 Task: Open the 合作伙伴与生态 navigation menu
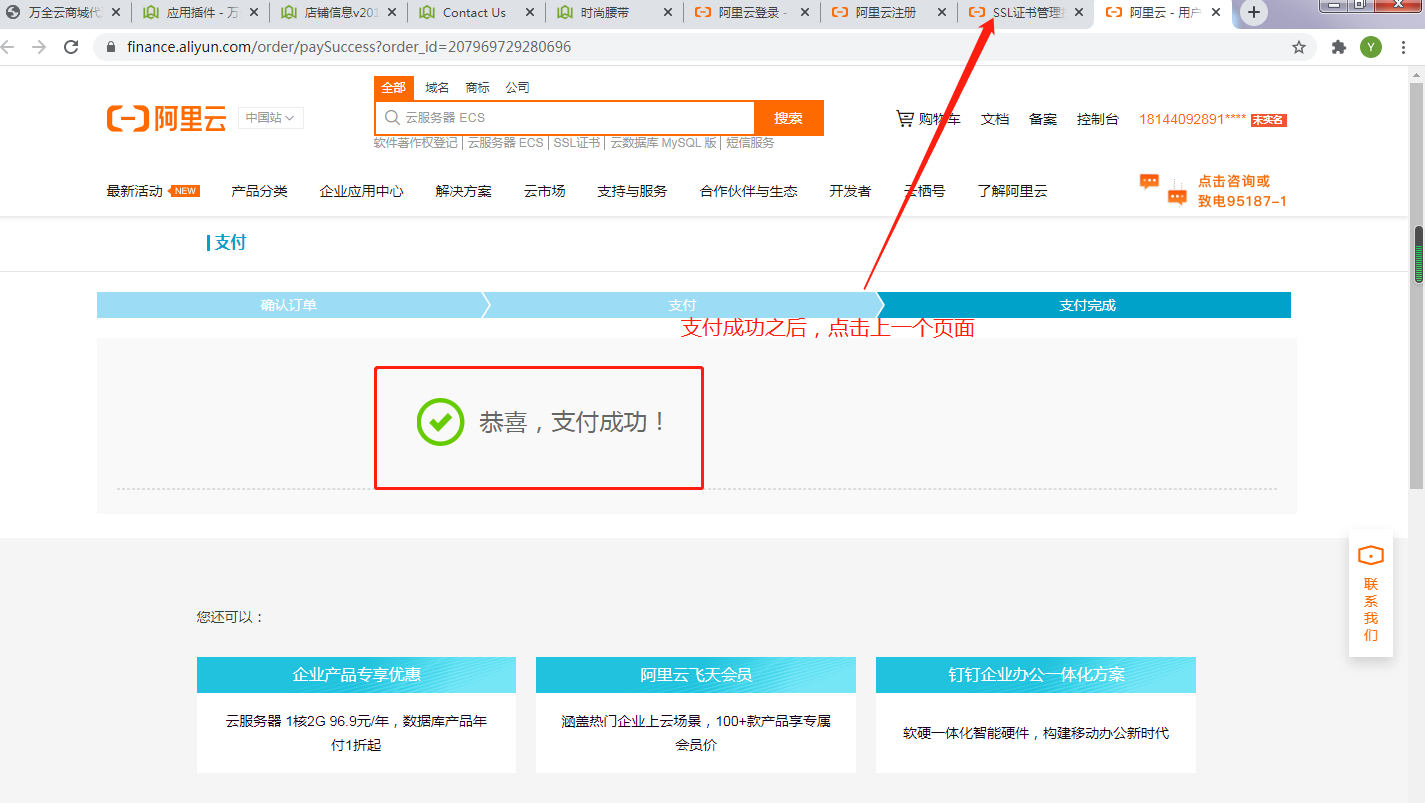[749, 191]
